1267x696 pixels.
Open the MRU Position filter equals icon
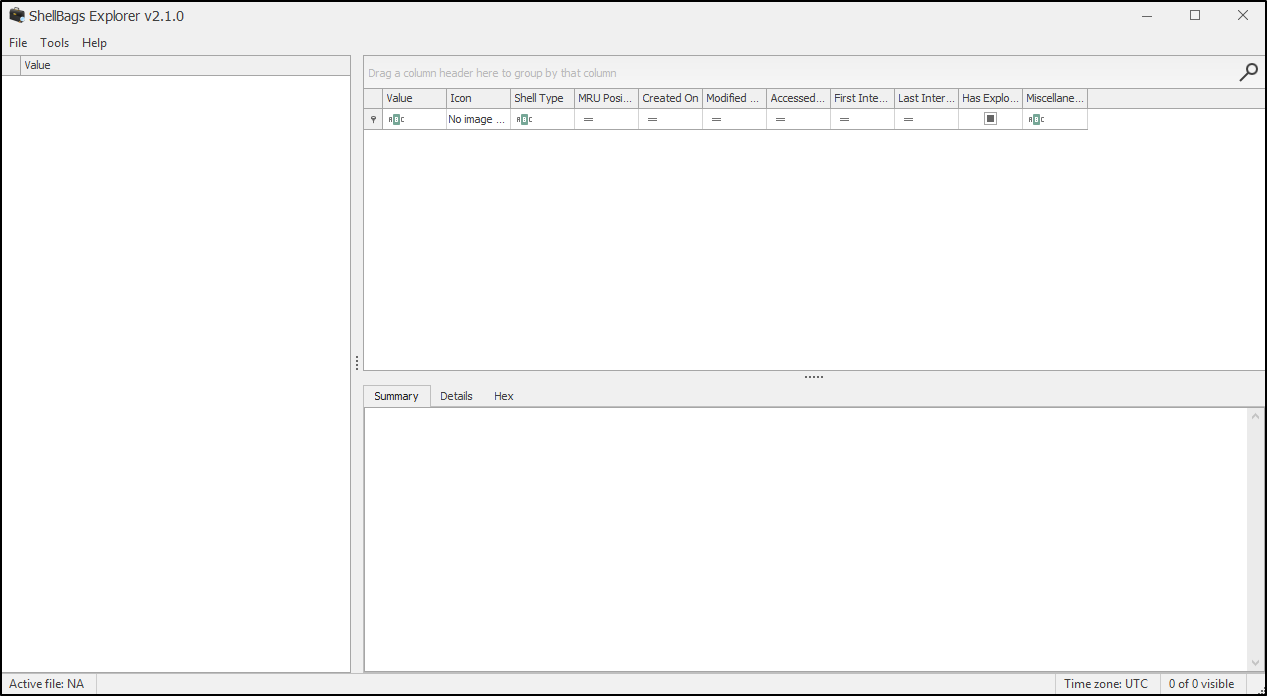[588, 119]
